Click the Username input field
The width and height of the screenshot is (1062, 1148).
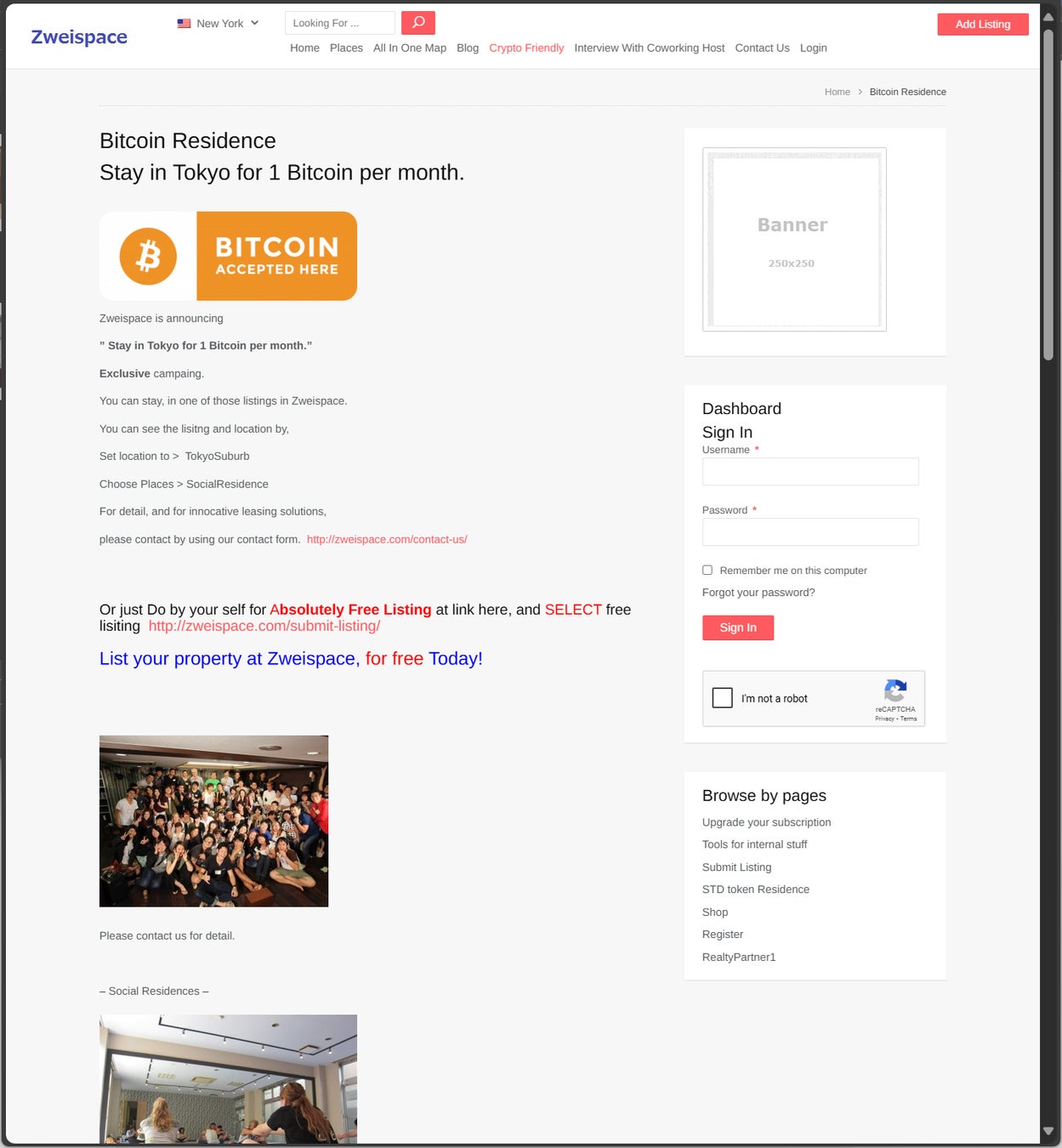tap(810, 472)
